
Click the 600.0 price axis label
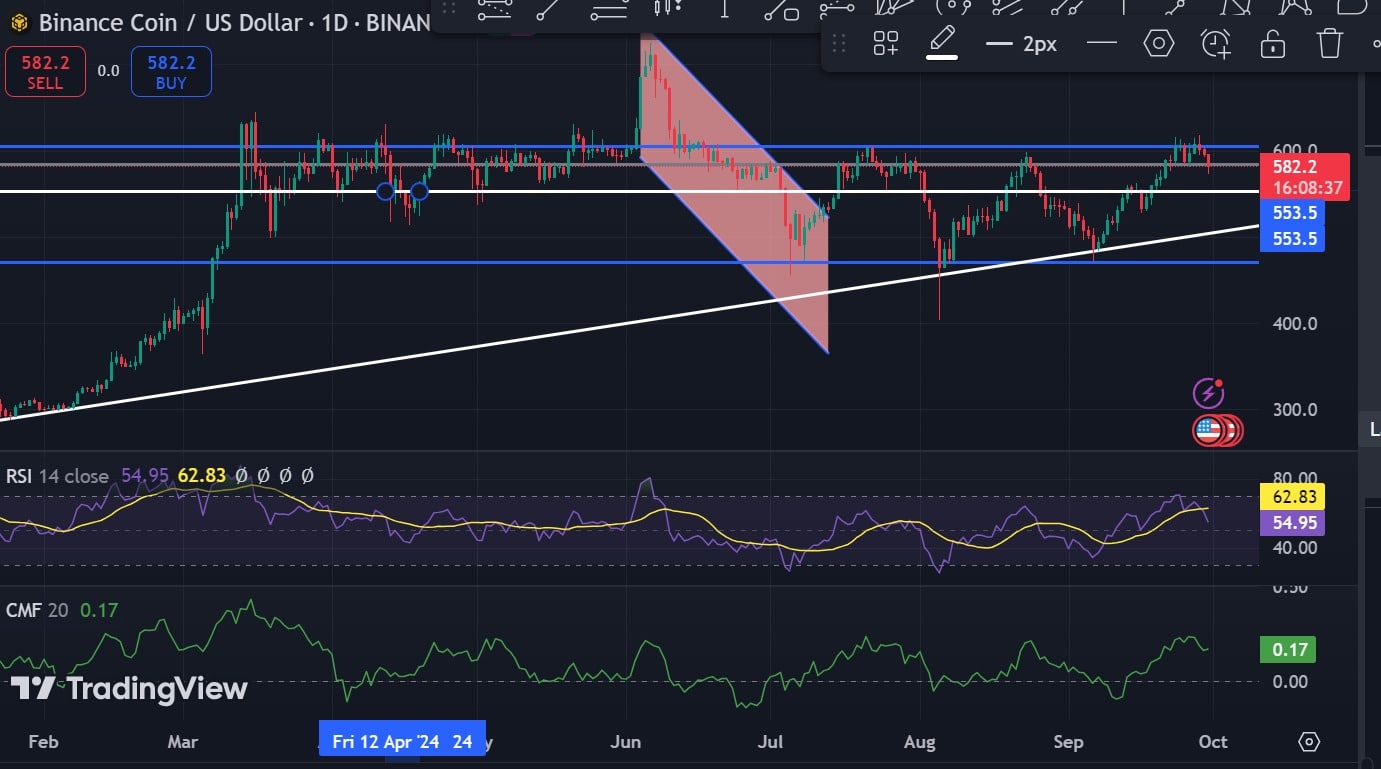tap(1294, 149)
